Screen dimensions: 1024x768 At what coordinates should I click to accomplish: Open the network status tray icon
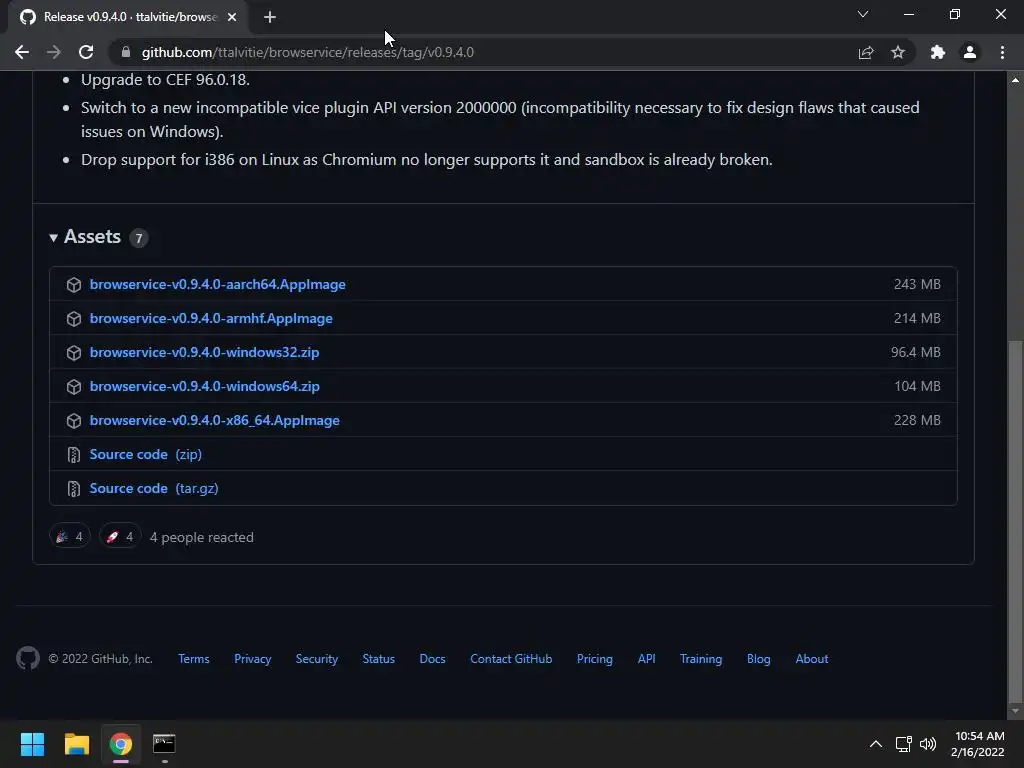point(904,744)
